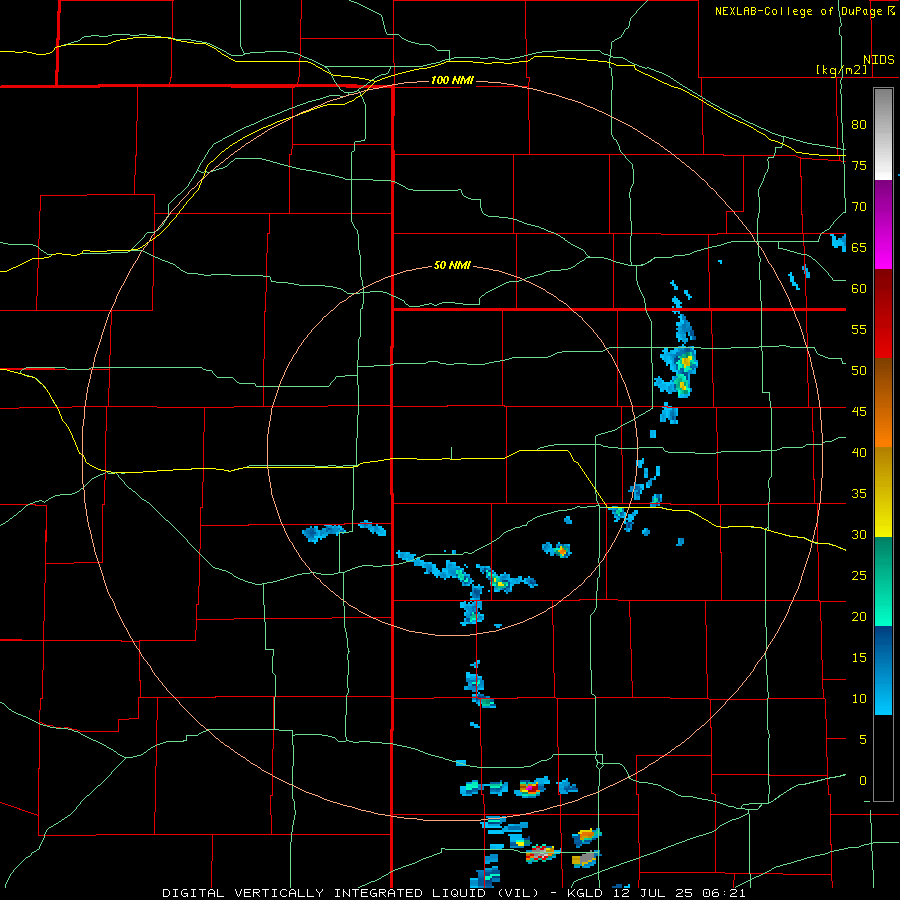Screen dimensions: 900x900
Task: Pick the gray-white segment of the color bar
Action: point(883,134)
